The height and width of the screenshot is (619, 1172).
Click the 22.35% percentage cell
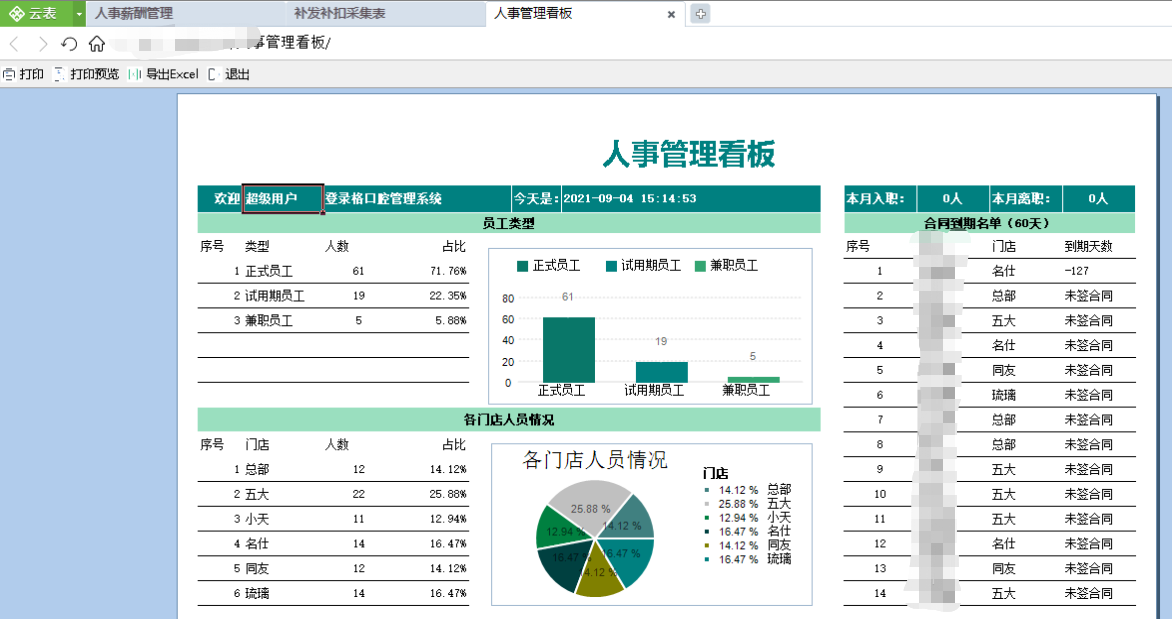pyautogui.click(x=448, y=296)
